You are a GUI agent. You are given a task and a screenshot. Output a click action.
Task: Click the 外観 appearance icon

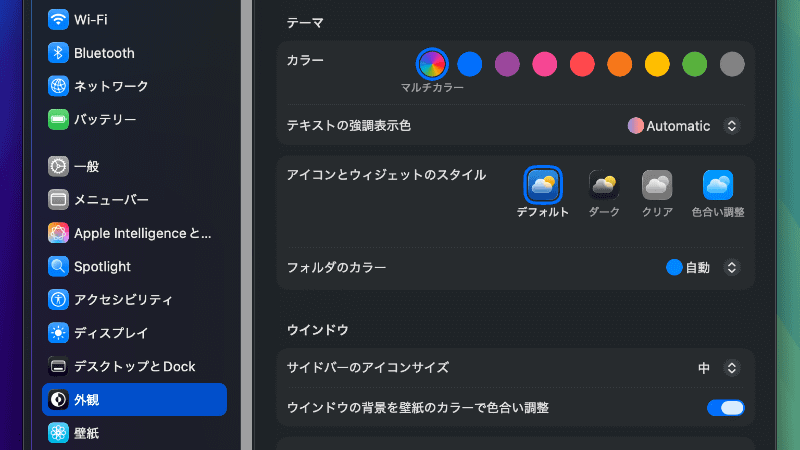click(58, 399)
